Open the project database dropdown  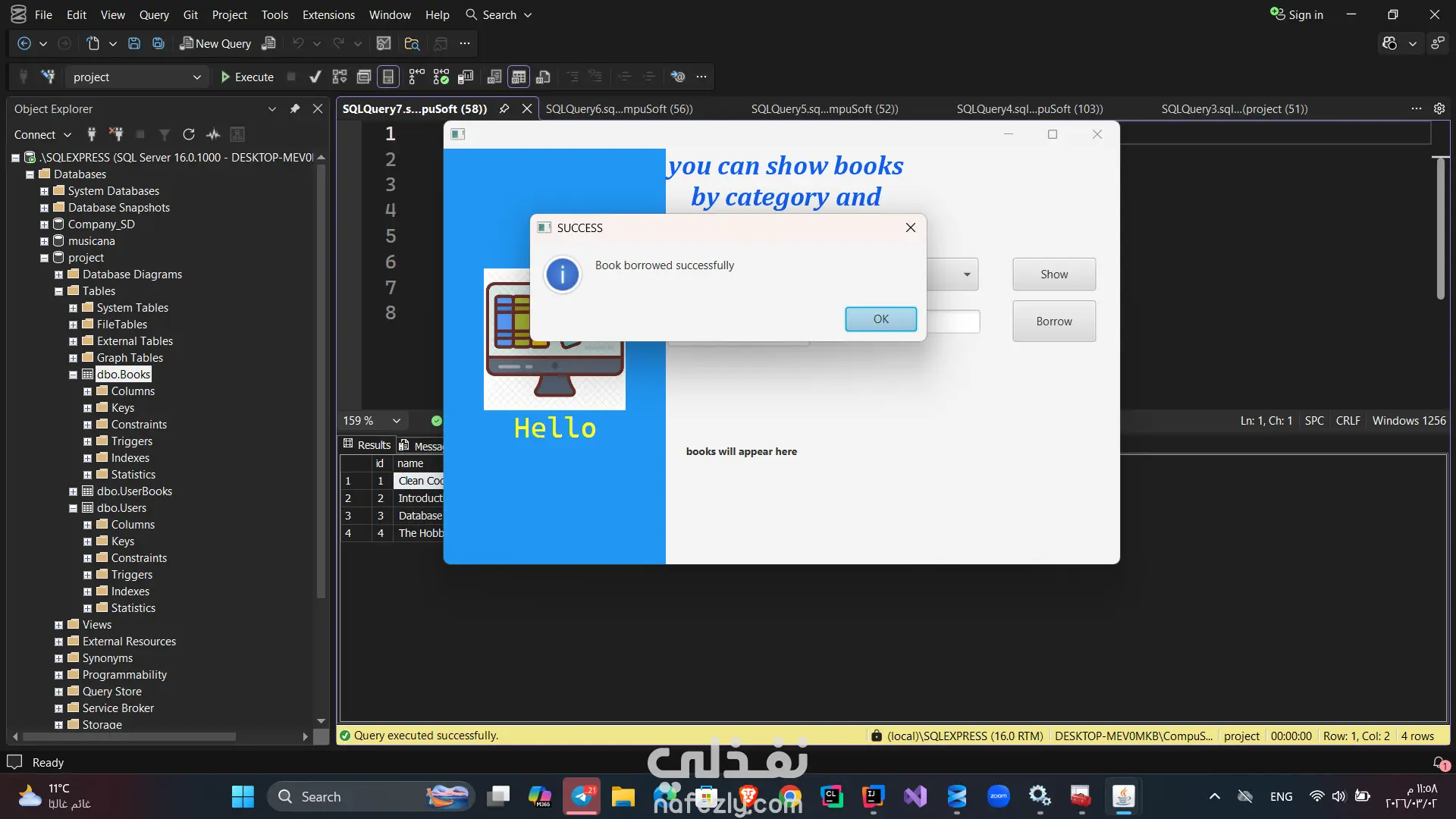click(196, 77)
